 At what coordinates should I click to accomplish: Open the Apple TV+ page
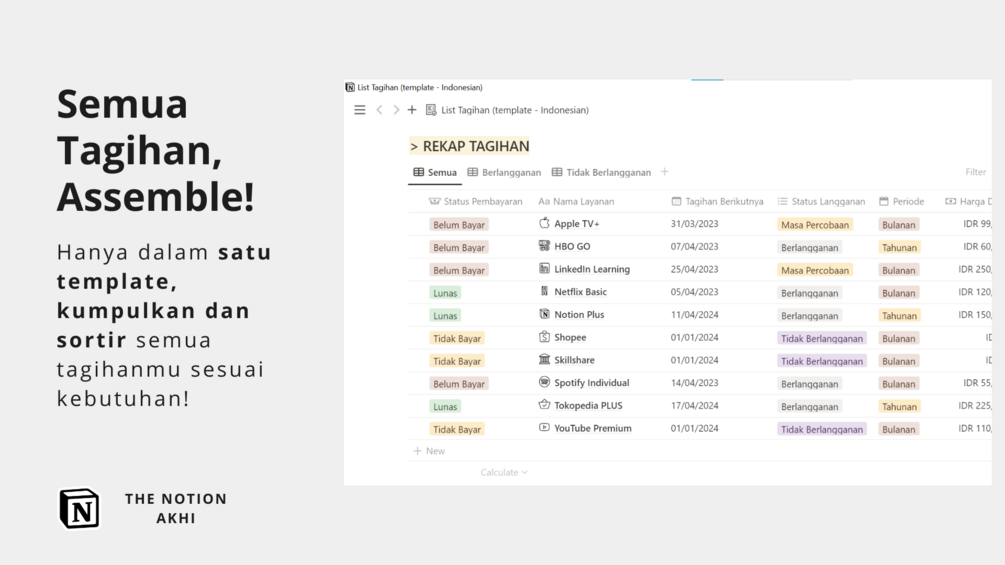coord(577,224)
